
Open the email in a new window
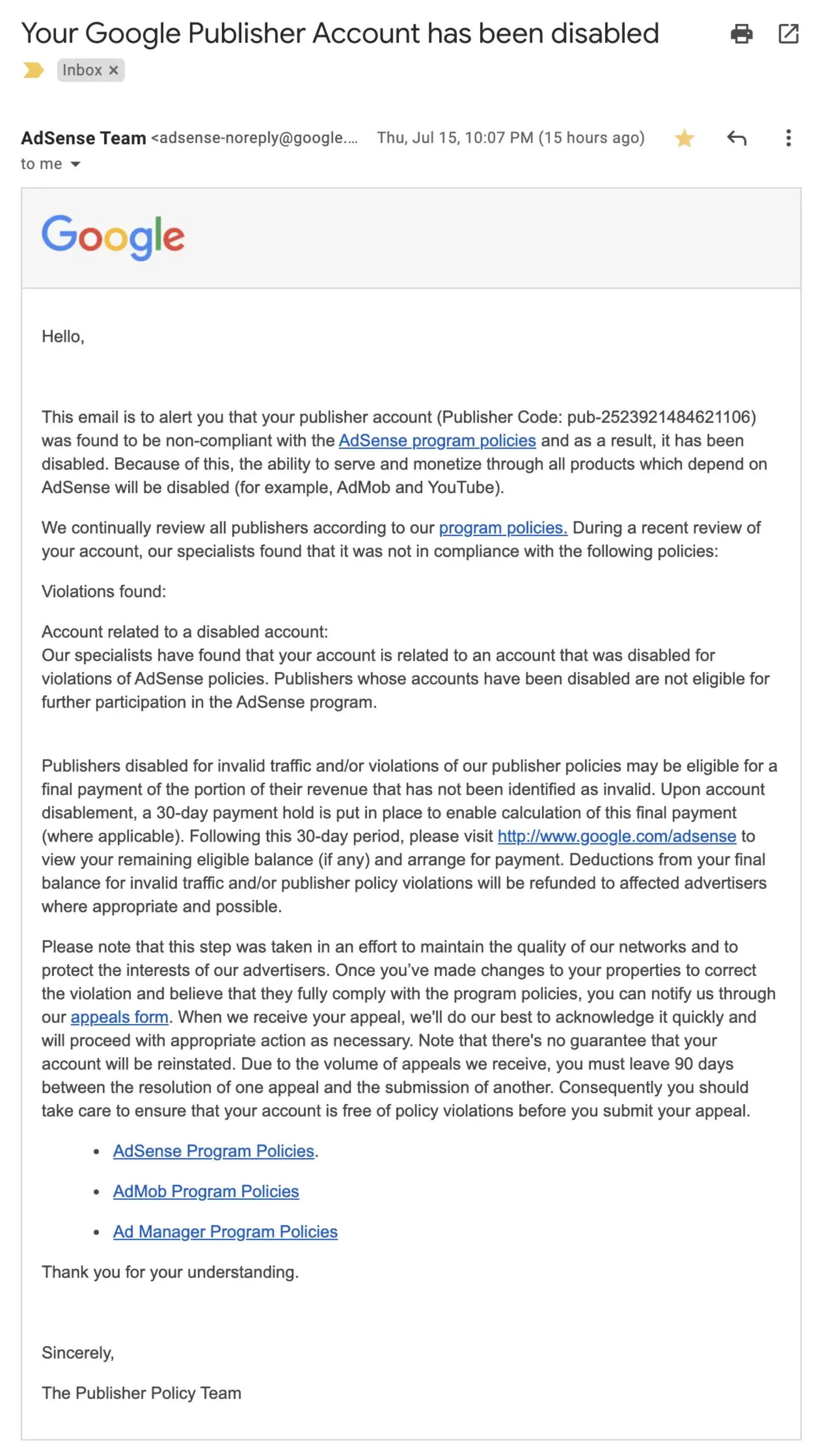[789, 34]
